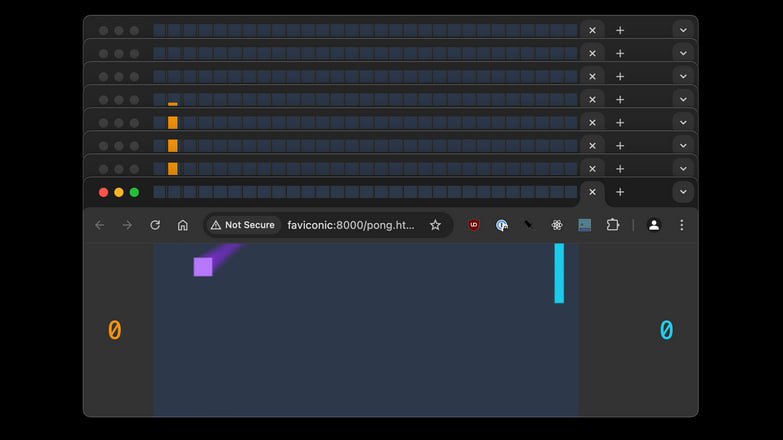Open the Chrome profile avatar

[654, 225]
